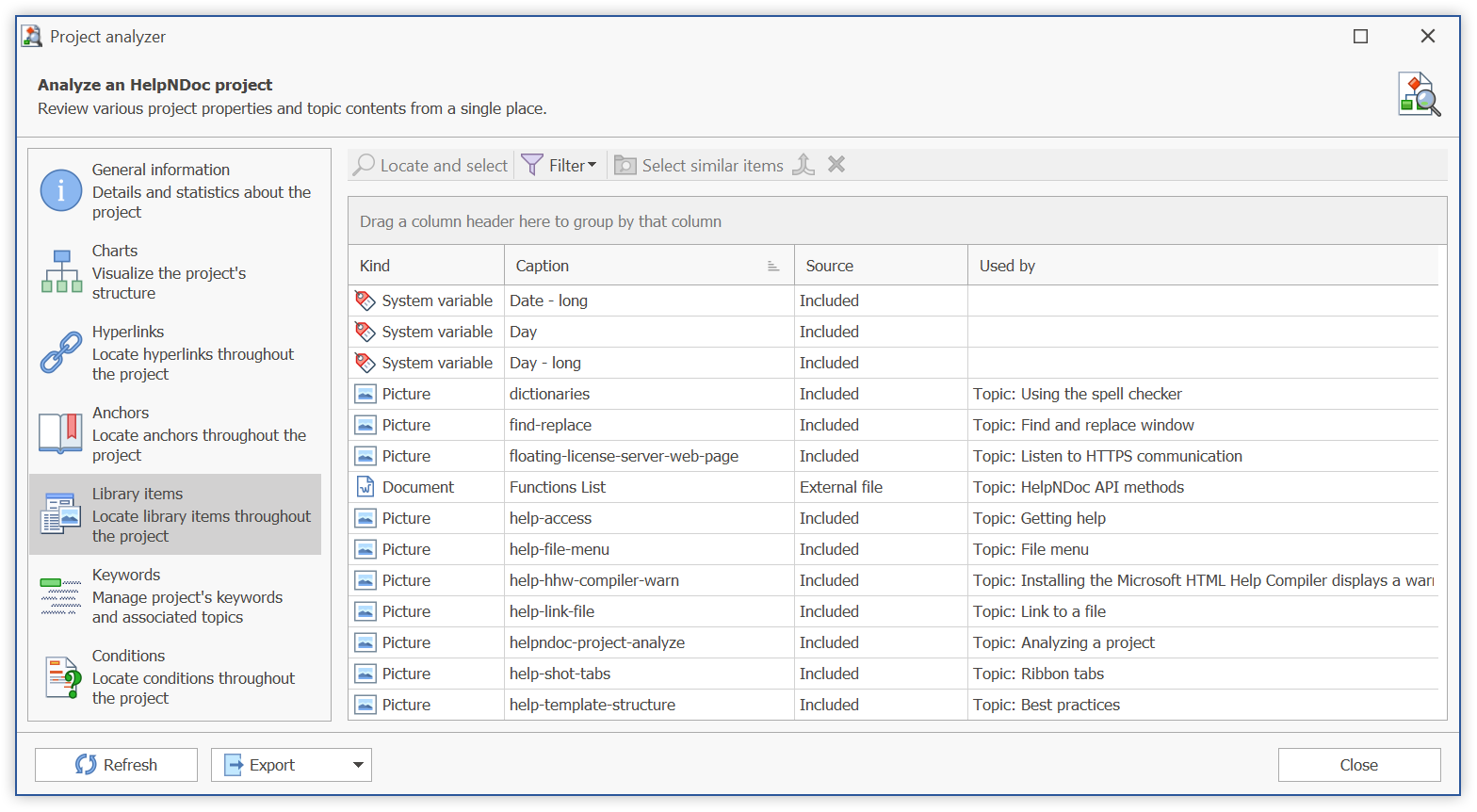Screen dimensions: 1477x812
Task: Click the Export button
Action: point(291,765)
